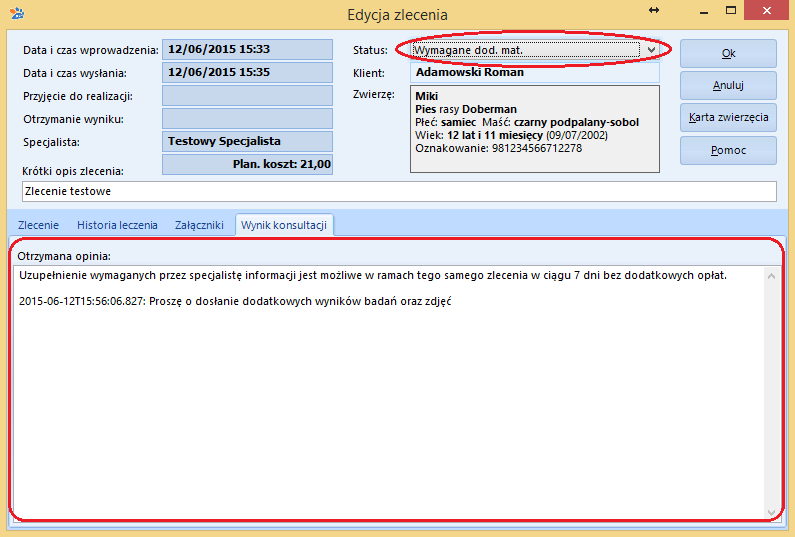Viewport: 795px width, 537px height.
Task: Close the Edycja zlecenia window
Action: [767, 11]
